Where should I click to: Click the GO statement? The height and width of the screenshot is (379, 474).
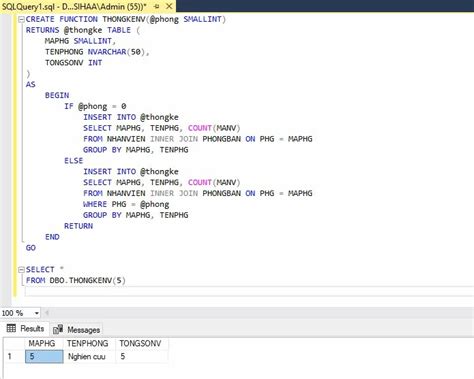tap(31, 248)
